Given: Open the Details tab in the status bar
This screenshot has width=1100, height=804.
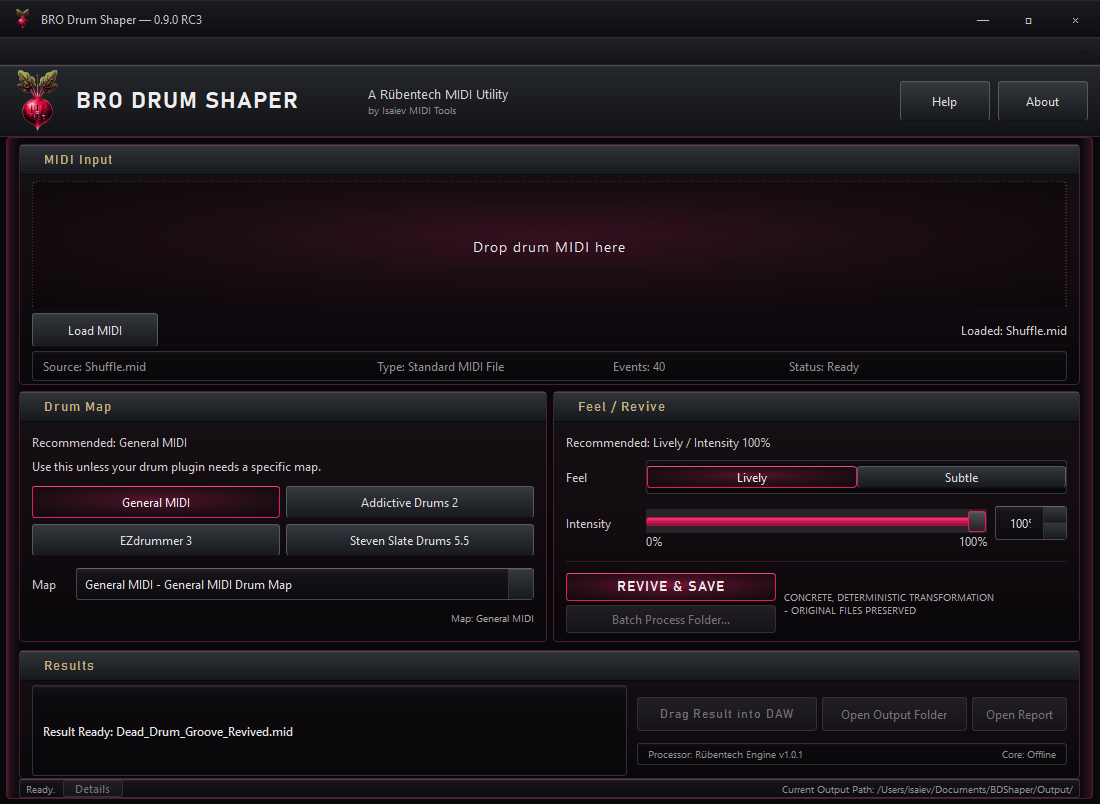Looking at the screenshot, I should tap(93, 789).
